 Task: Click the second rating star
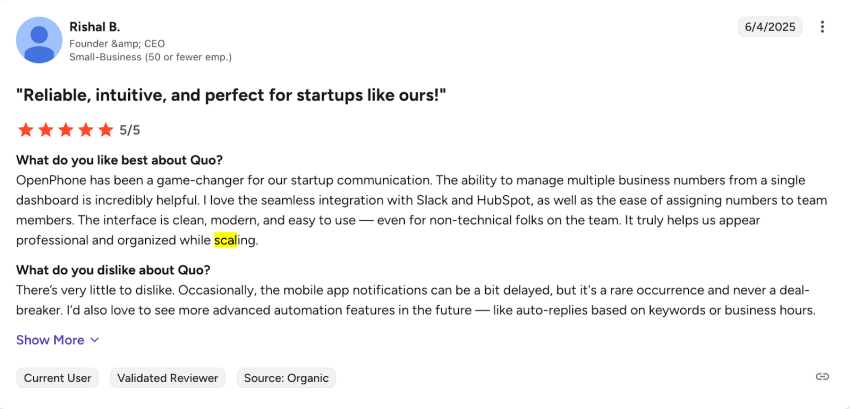click(x=46, y=130)
